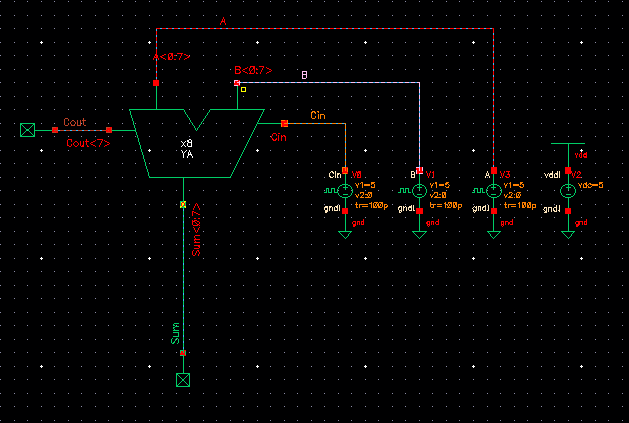629x423 pixels.
Task: Select the tr=100p parameter of V1
Action: pos(446,205)
